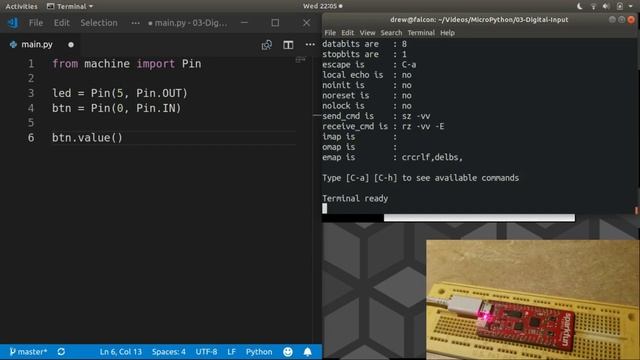Click the night light moon icon
This screenshot has width=640, height=360.
pyautogui.click(x=580, y=6)
